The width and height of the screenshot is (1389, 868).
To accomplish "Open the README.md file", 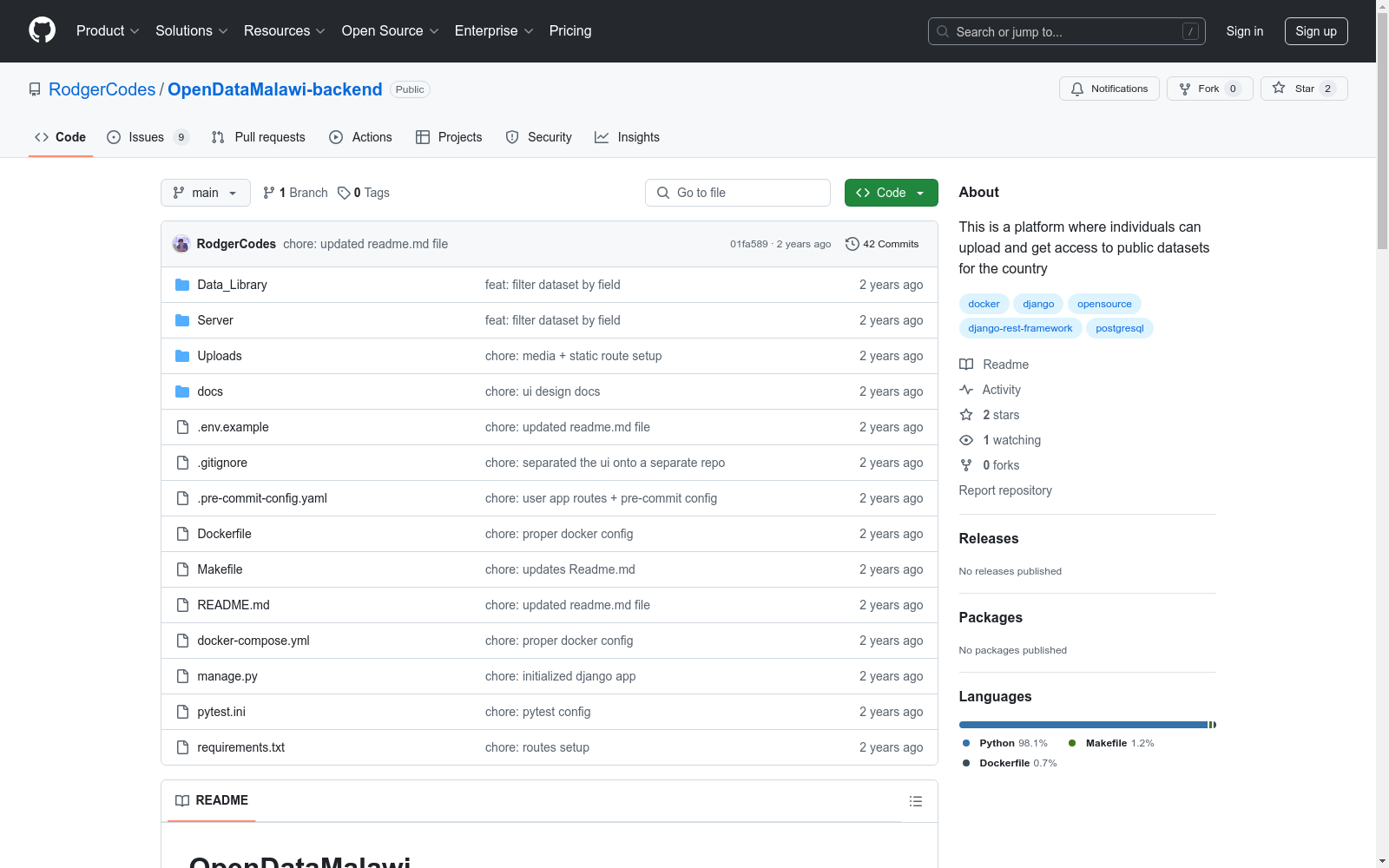I will [x=234, y=605].
